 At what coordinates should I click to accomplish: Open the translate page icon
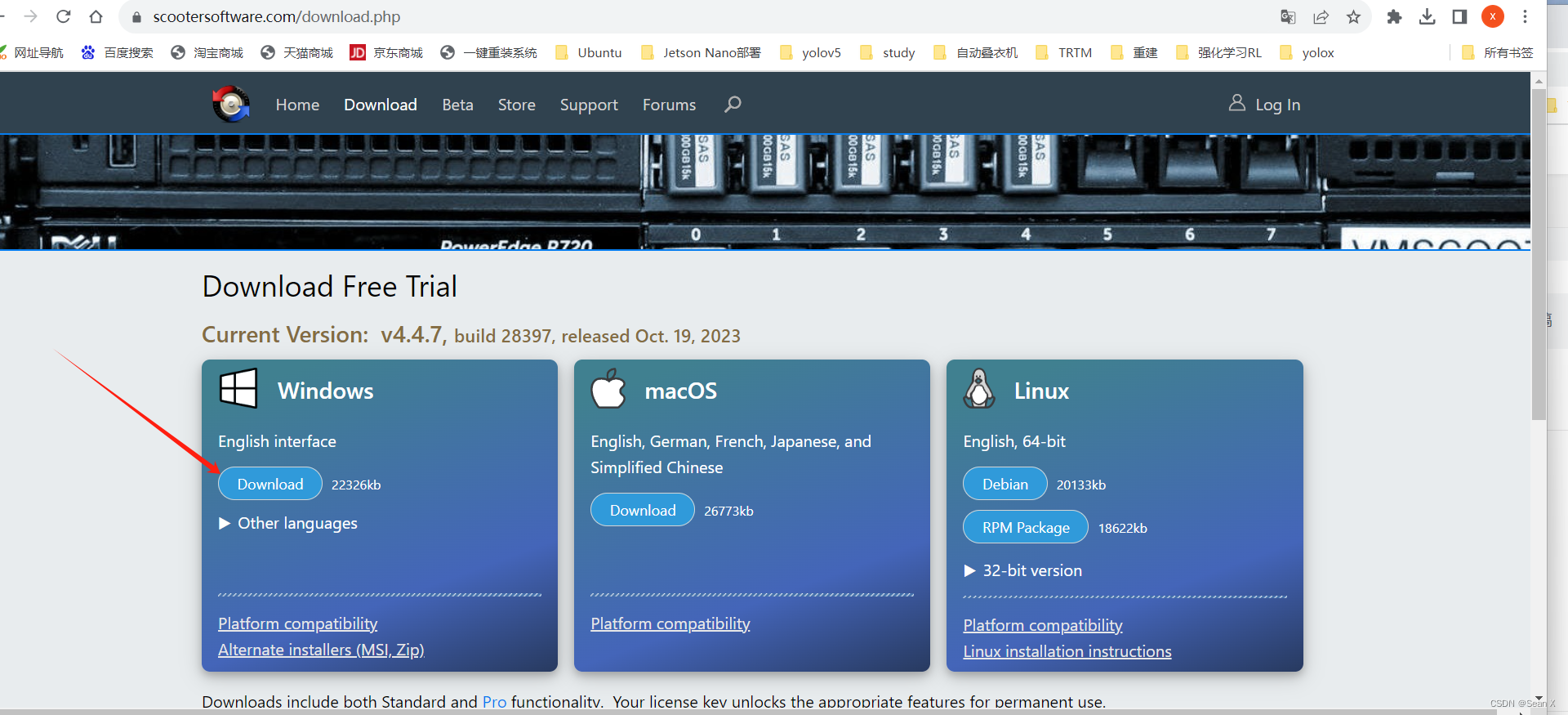[x=1288, y=16]
